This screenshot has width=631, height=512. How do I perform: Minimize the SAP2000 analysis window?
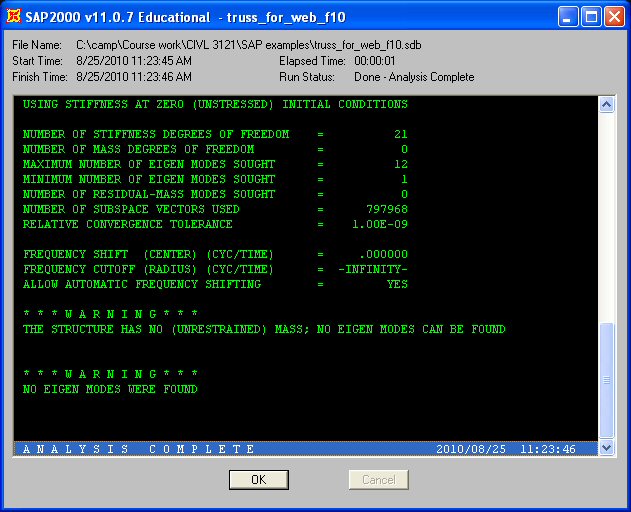pyautogui.click(x=568, y=17)
